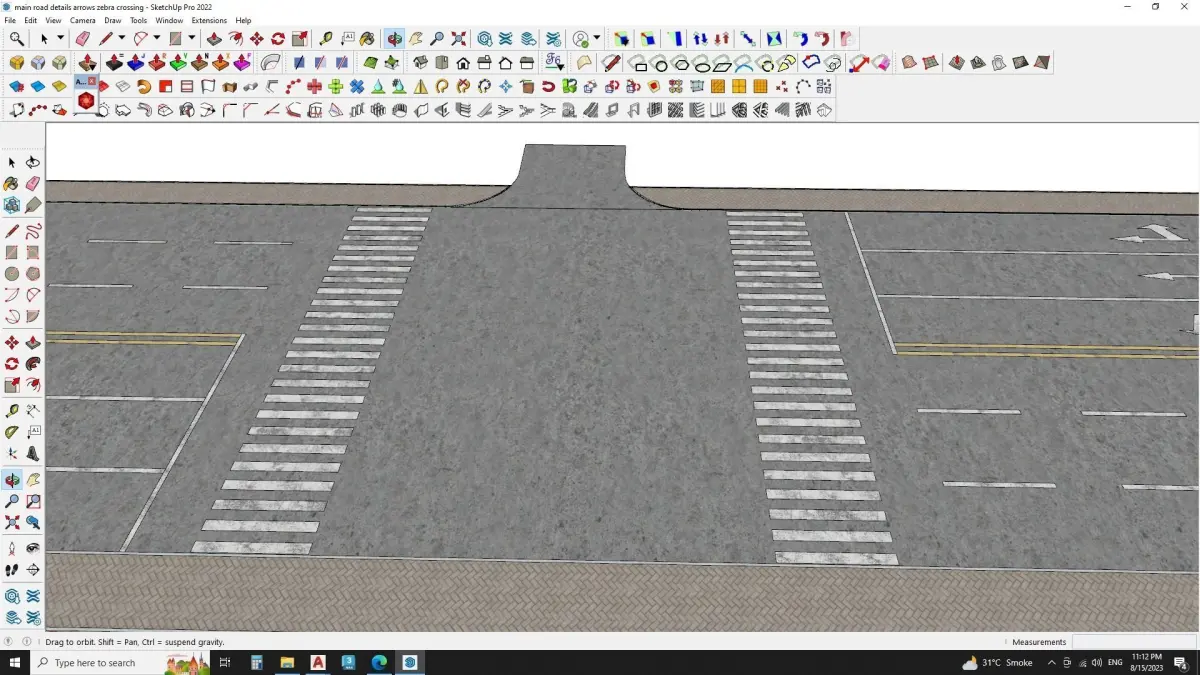Select the Lasso Select tool
The height and width of the screenshot is (675, 1200).
(x=33, y=162)
